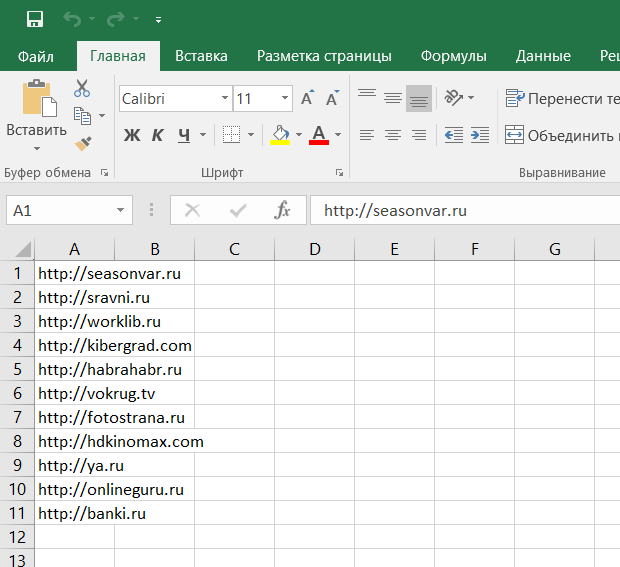Screen dimensions: 620x567
Task: Click Объединить merge cells button
Action: tap(562, 135)
